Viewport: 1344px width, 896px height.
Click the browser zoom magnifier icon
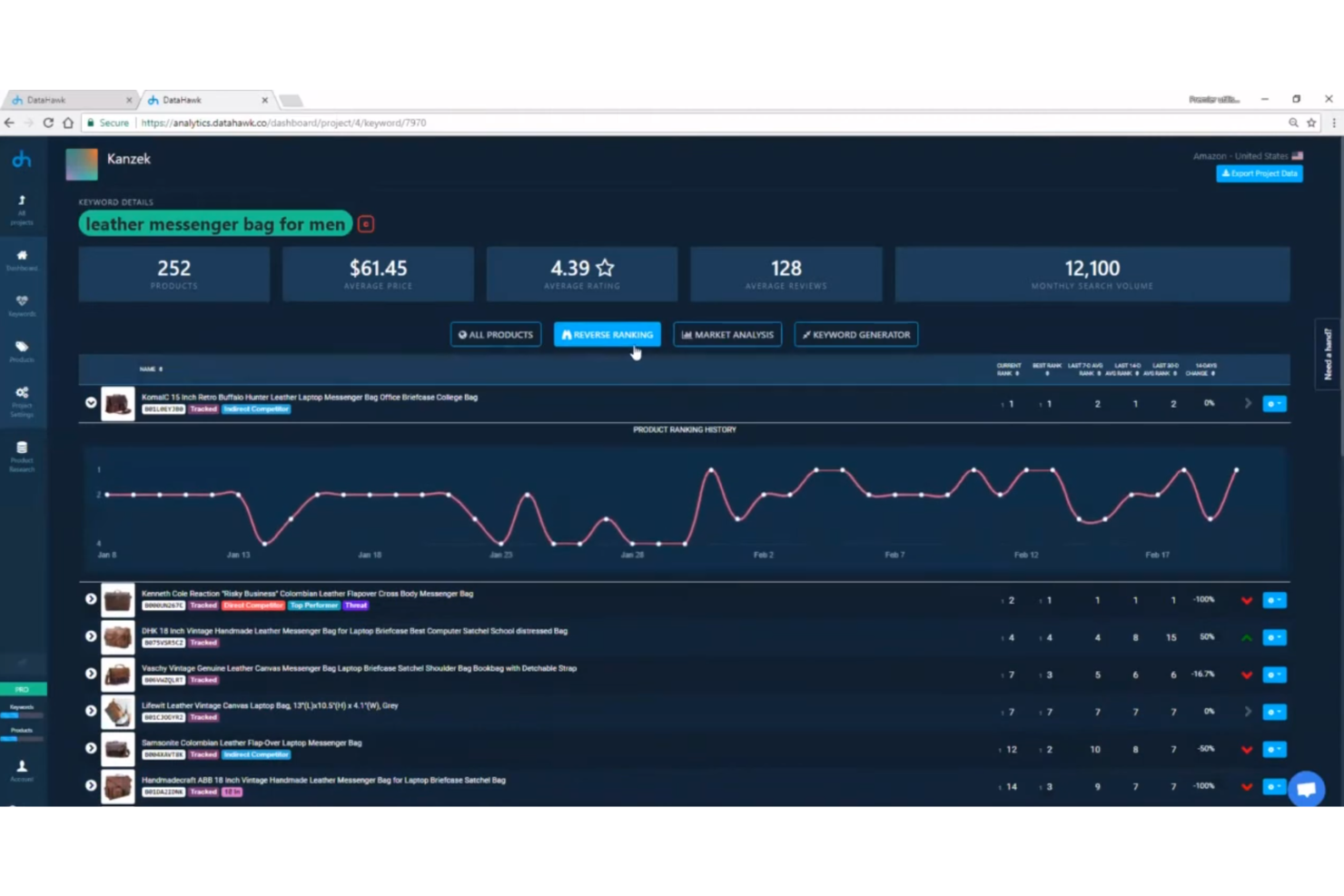pos(1293,123)
